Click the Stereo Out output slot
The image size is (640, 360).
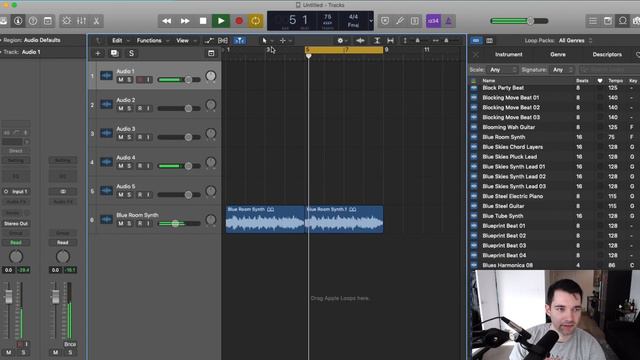[x=16, y=224]
